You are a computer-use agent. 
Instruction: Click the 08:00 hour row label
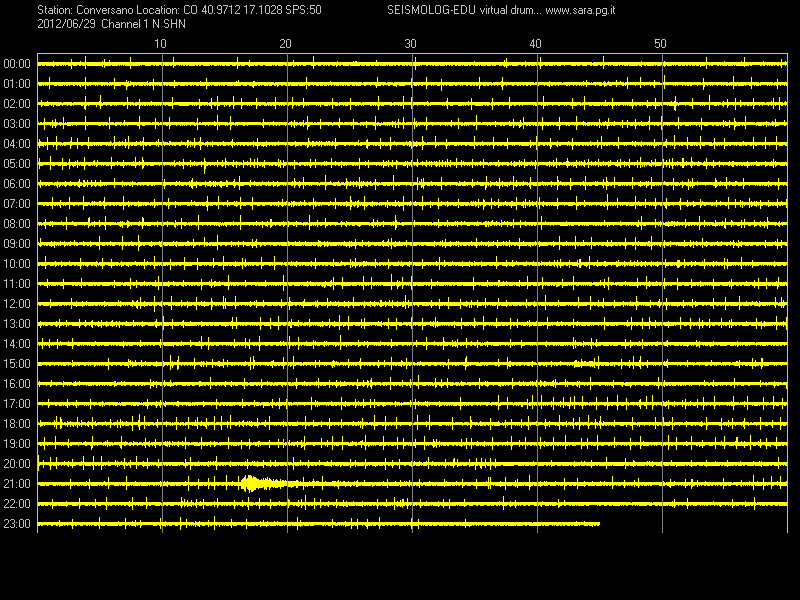pos(17,224)
